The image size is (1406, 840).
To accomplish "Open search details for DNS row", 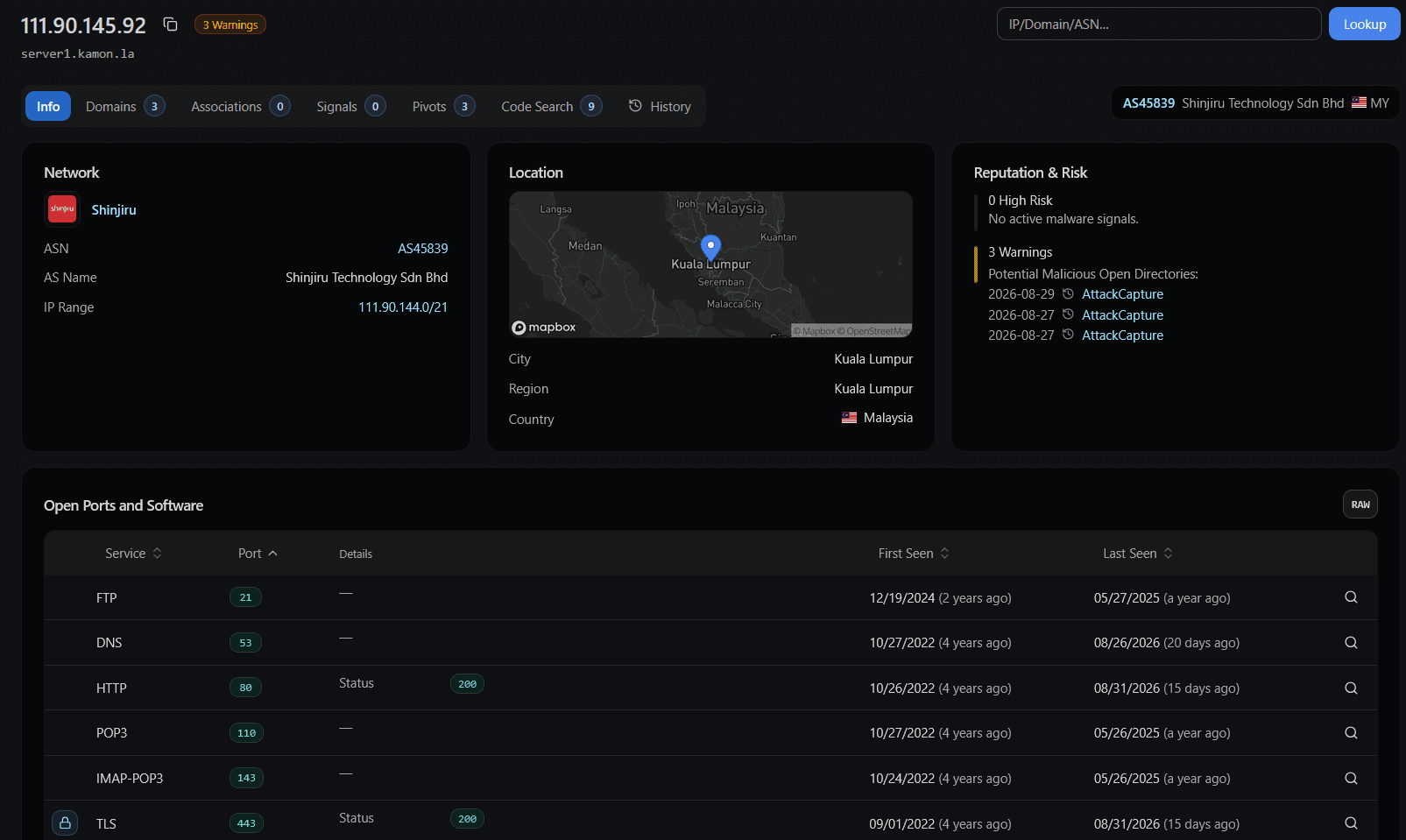I will click(1351, 643).
